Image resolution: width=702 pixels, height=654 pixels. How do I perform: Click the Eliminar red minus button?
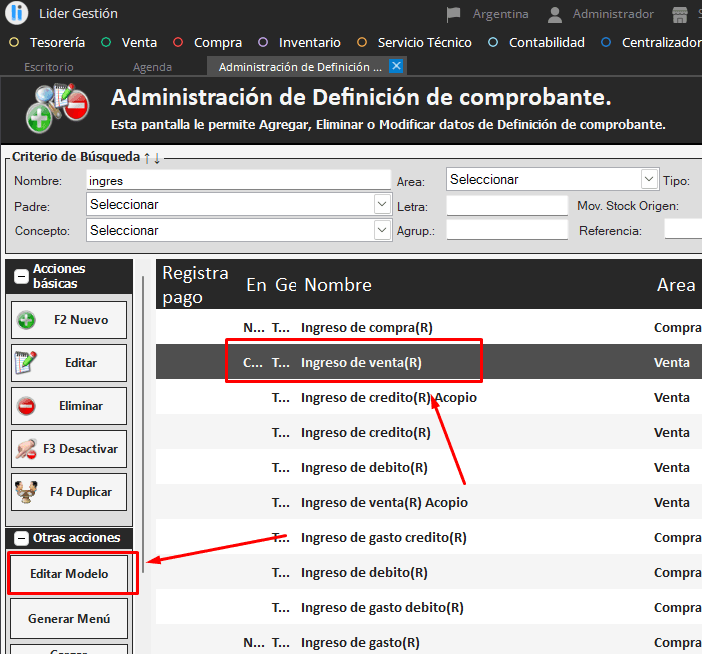69,406
